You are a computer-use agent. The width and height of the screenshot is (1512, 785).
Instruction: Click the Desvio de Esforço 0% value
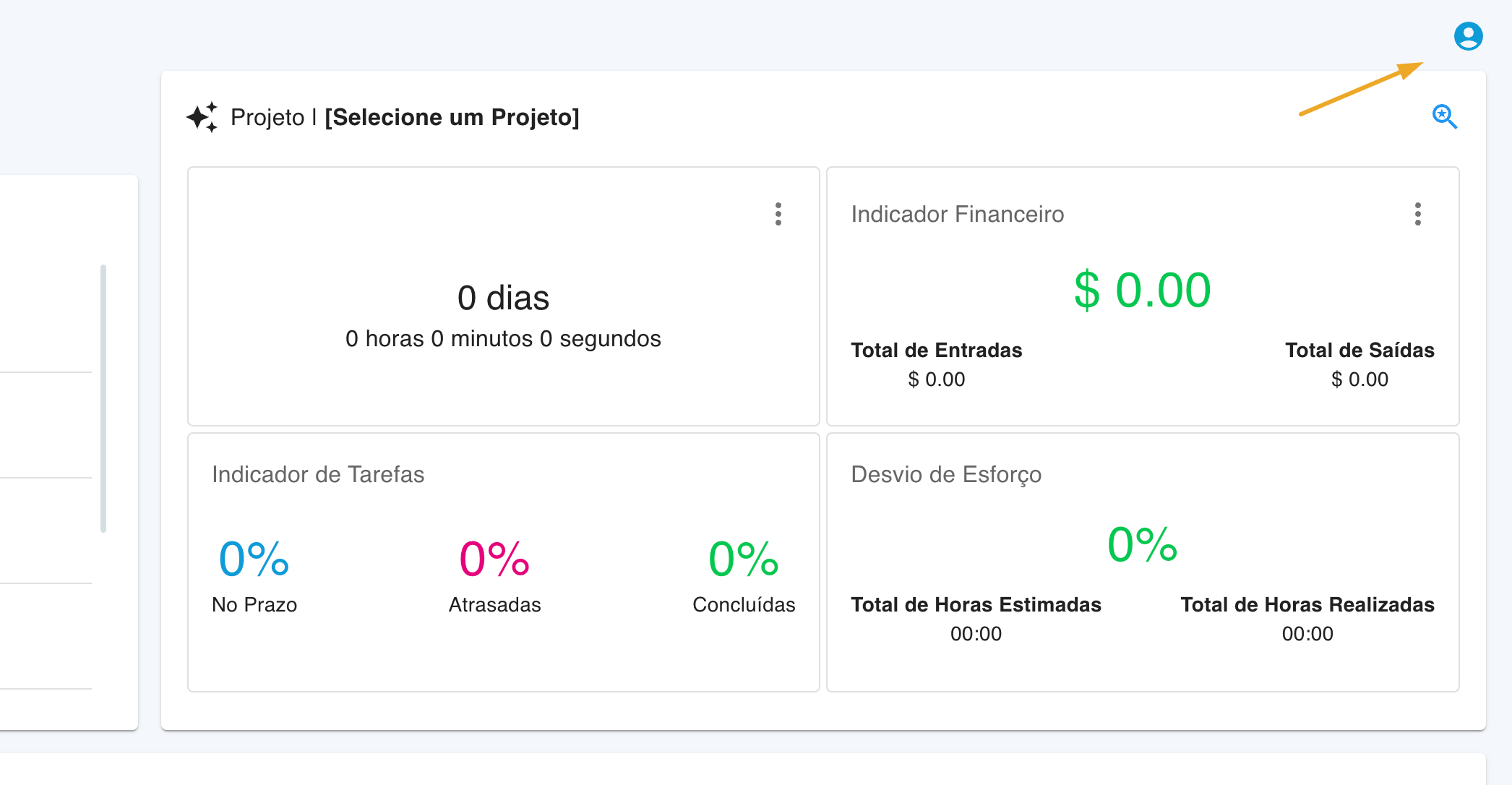1142,545
